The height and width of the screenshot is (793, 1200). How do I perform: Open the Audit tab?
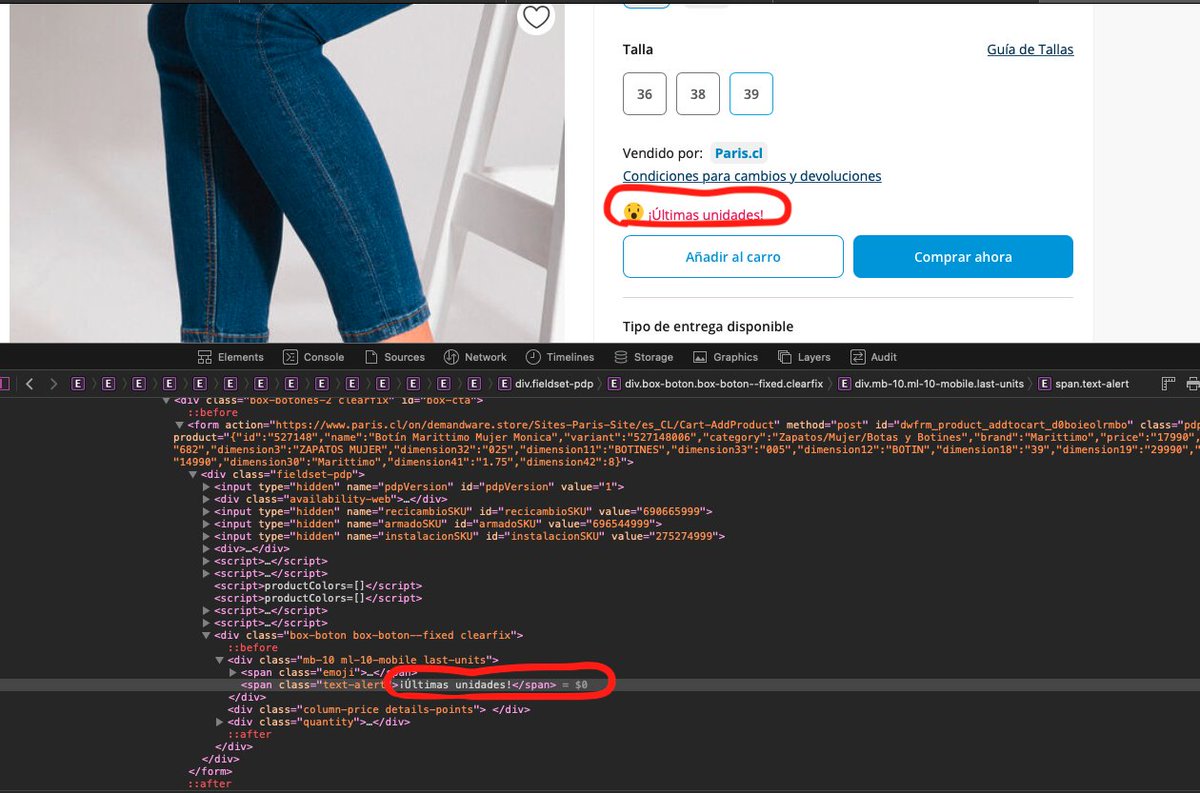tap(873, 357)
